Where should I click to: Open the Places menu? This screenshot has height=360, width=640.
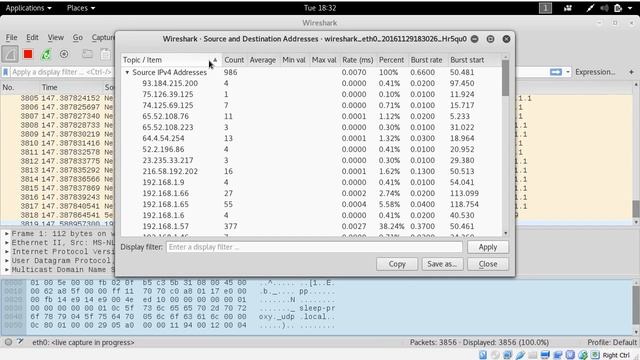tap(80, 8)
